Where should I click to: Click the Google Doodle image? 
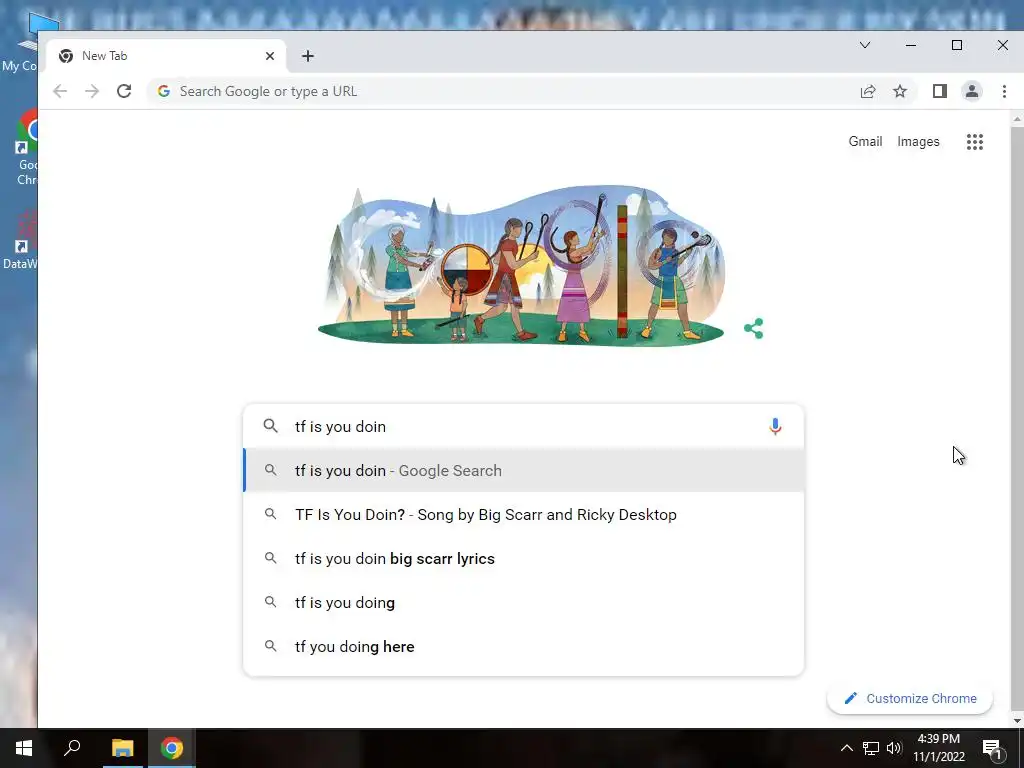[x=522, y=265]
